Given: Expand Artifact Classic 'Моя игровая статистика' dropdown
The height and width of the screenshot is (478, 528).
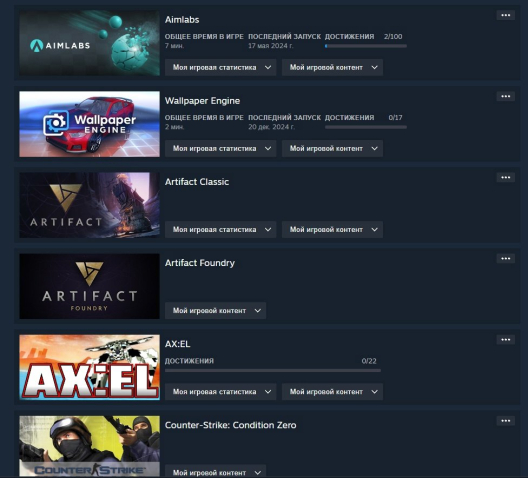Looking at the screenshot, I should point(221,230).
